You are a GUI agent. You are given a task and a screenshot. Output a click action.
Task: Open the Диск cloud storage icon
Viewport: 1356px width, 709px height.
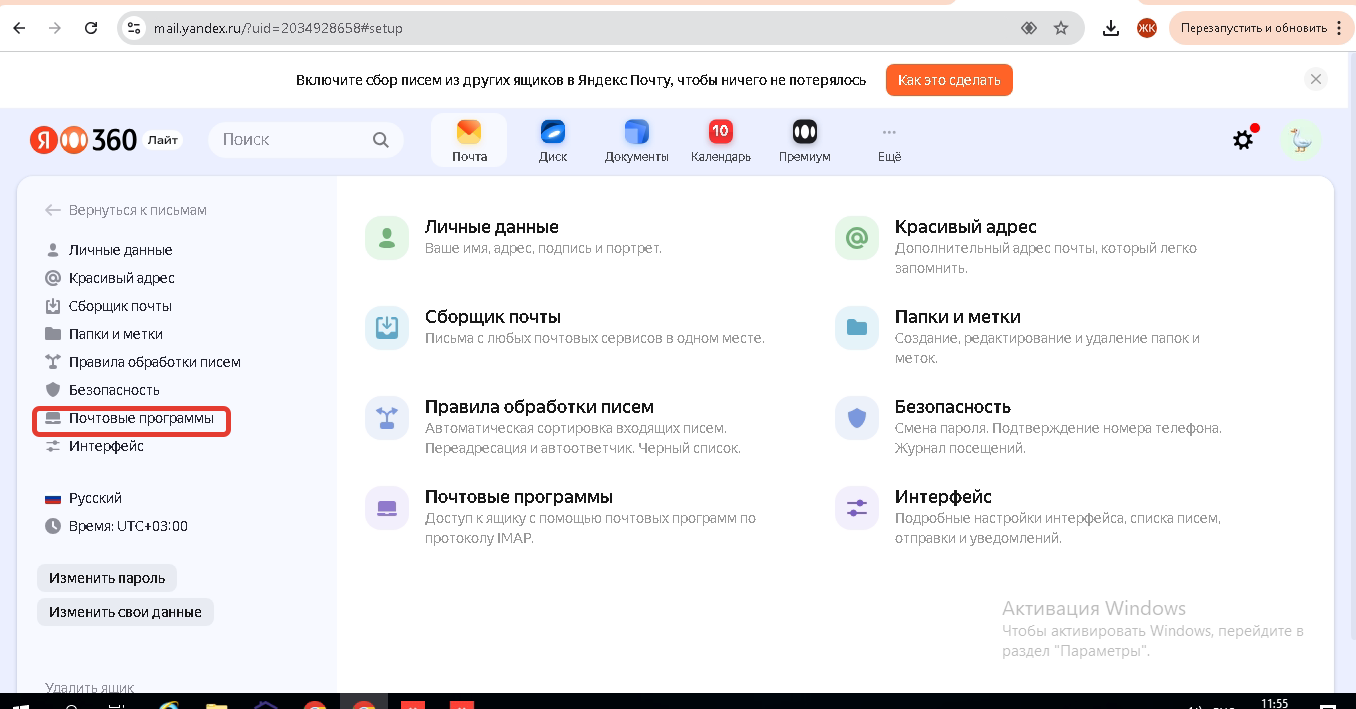(x=553, y=140)
